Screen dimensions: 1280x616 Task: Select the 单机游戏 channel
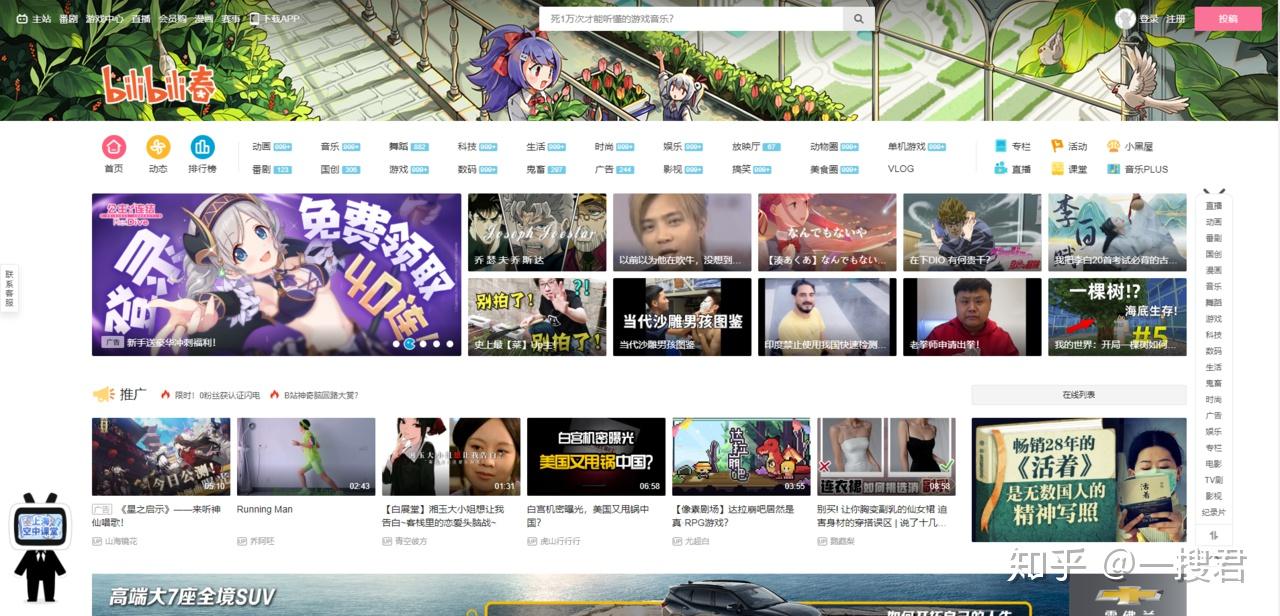(x=916, y=146)
